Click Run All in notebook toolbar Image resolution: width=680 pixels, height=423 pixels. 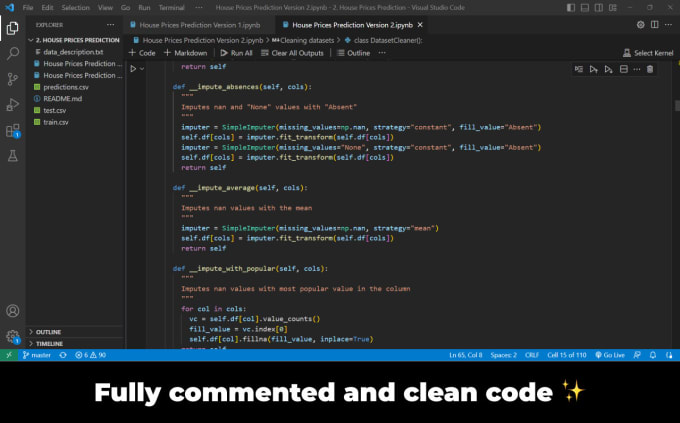coord(236,53)
